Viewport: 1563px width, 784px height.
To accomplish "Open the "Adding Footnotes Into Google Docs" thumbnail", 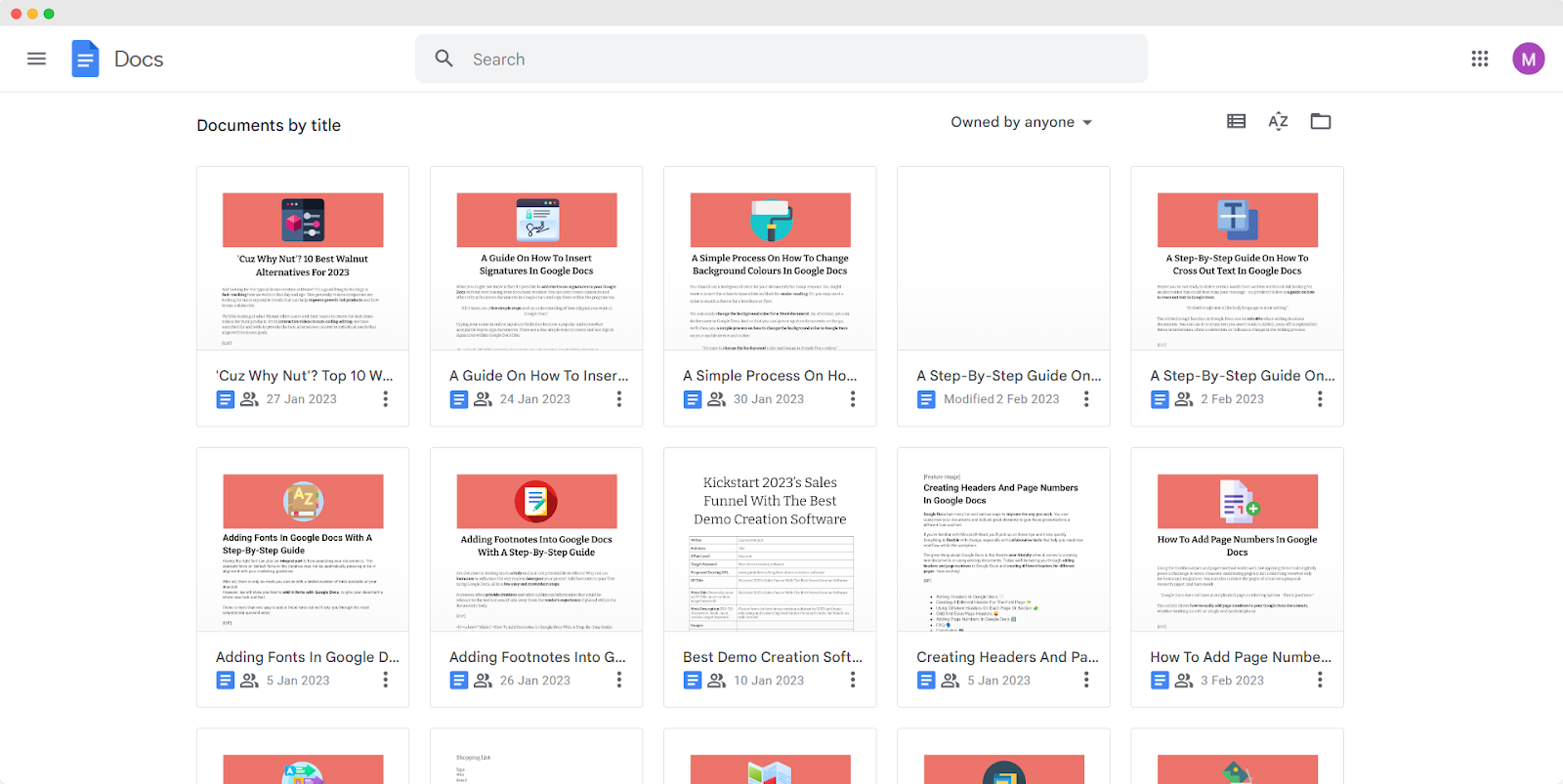I will [x=536, y=540].
